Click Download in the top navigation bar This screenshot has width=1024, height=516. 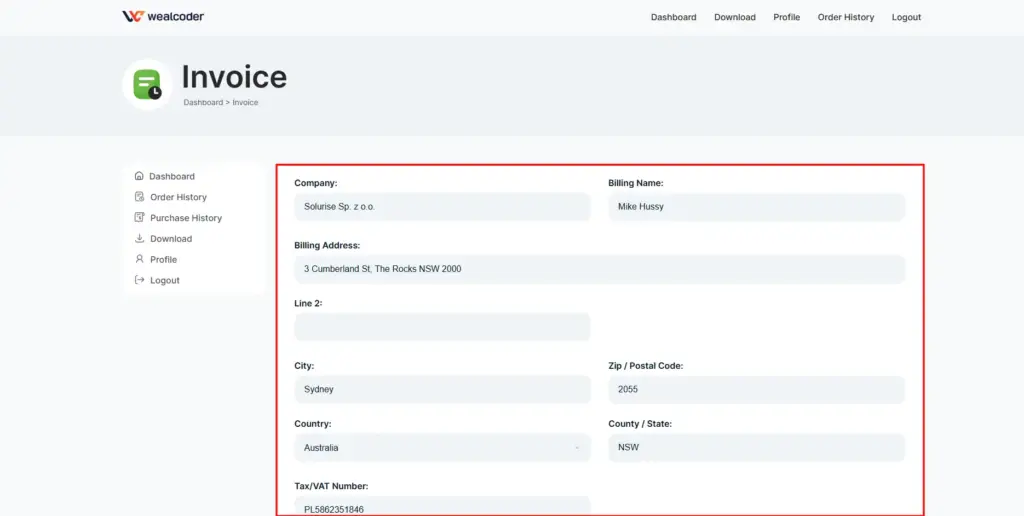coord(734,17)
